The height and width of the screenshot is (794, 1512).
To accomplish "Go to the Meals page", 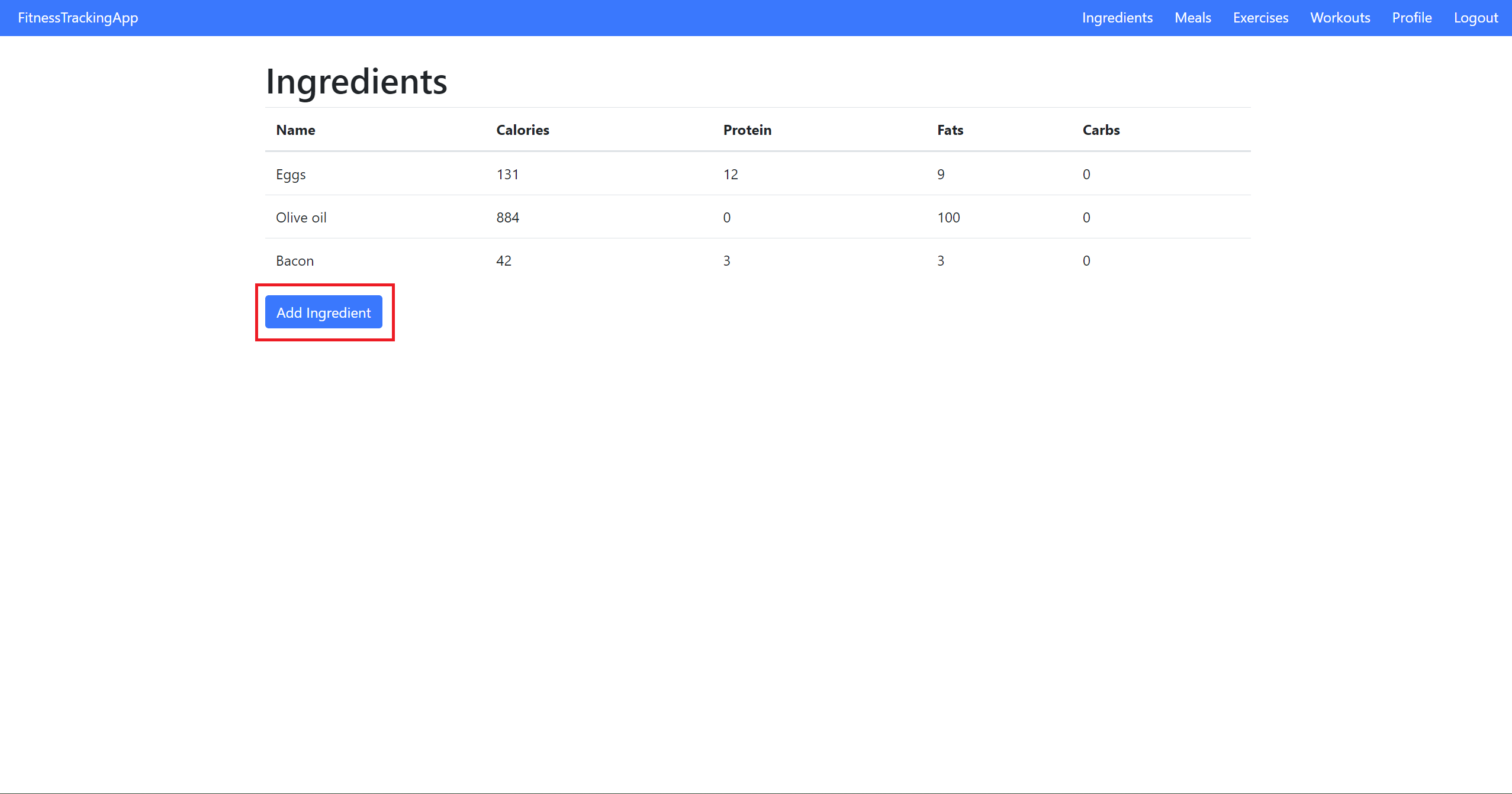I will click(x=1192, y=18).
